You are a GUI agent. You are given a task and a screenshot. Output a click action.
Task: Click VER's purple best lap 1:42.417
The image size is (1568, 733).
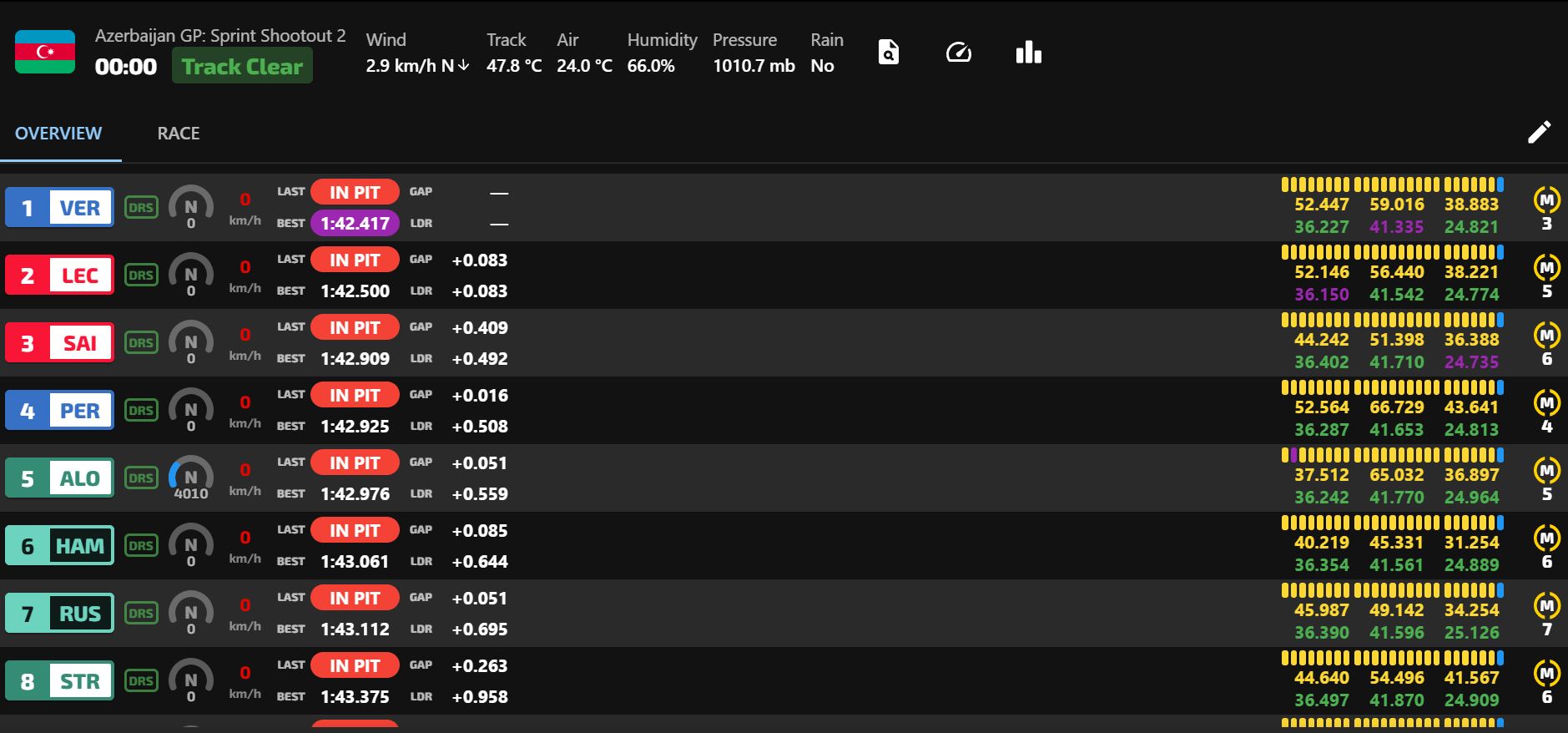pos(355,223)
